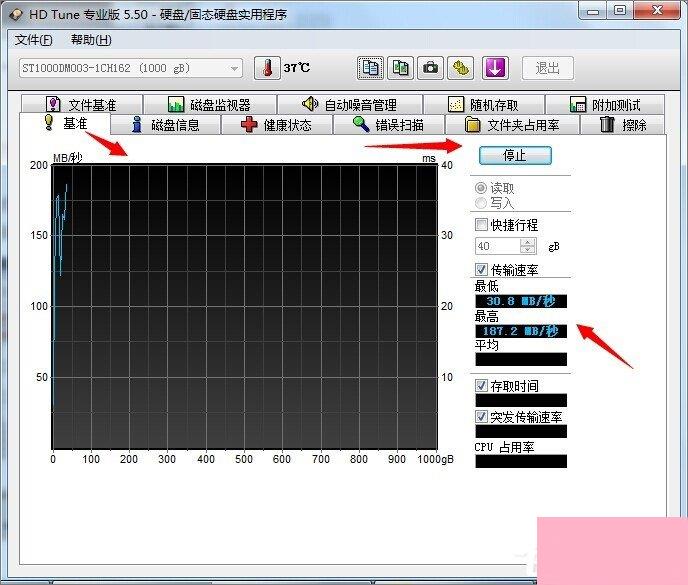Click the 40 gB short stroke input field
The width and height of the screenshot is (688, 585).
coord(497,246)
